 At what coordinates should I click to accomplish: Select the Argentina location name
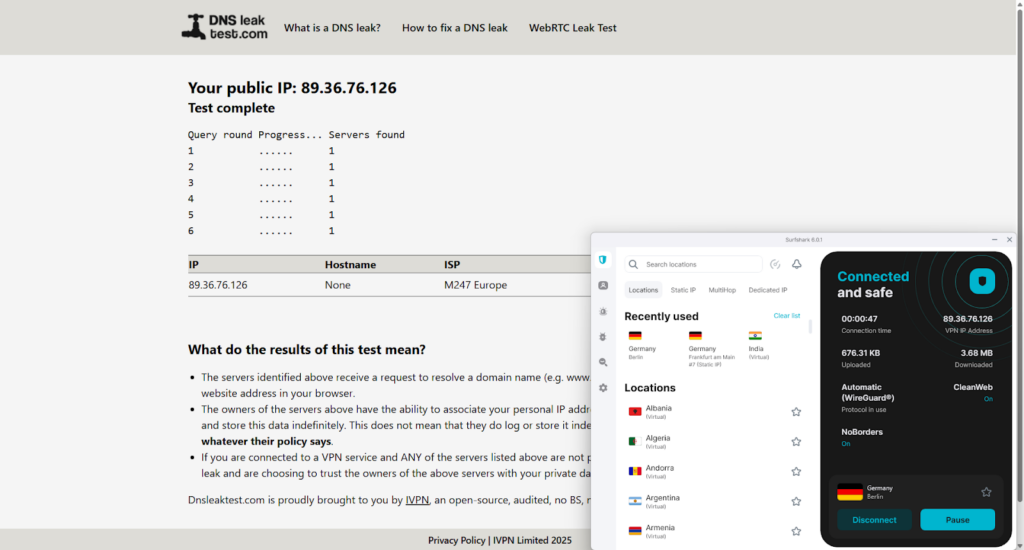point(662,498)
